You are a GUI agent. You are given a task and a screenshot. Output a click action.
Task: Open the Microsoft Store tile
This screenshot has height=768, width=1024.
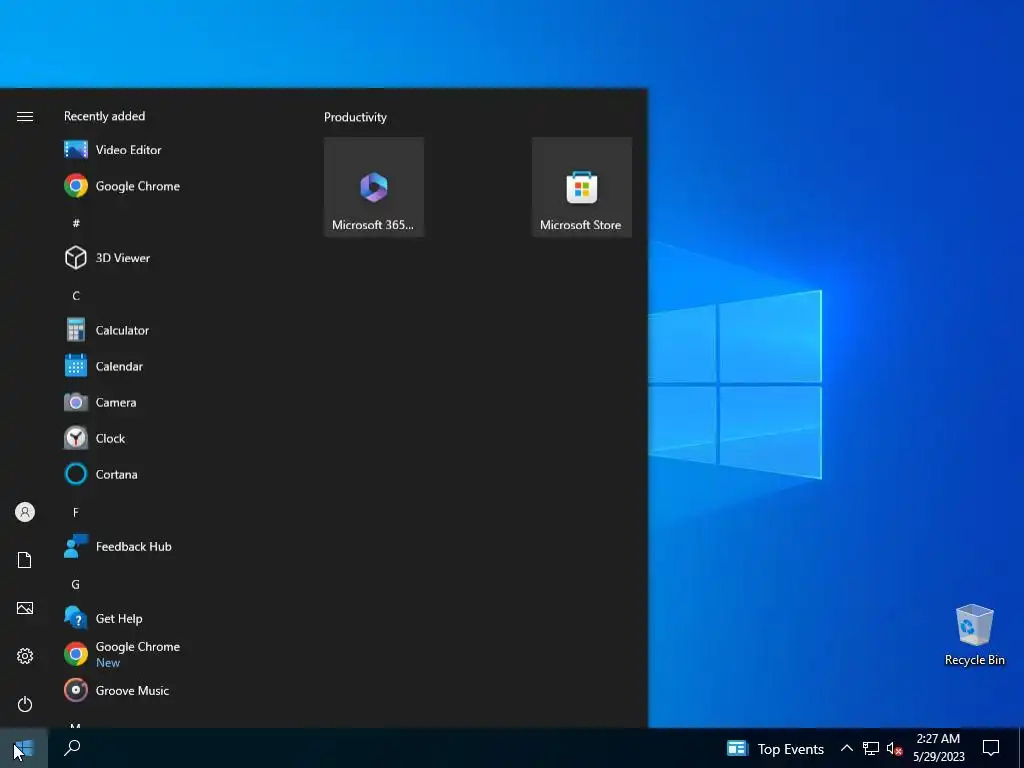tap(581, 187)
